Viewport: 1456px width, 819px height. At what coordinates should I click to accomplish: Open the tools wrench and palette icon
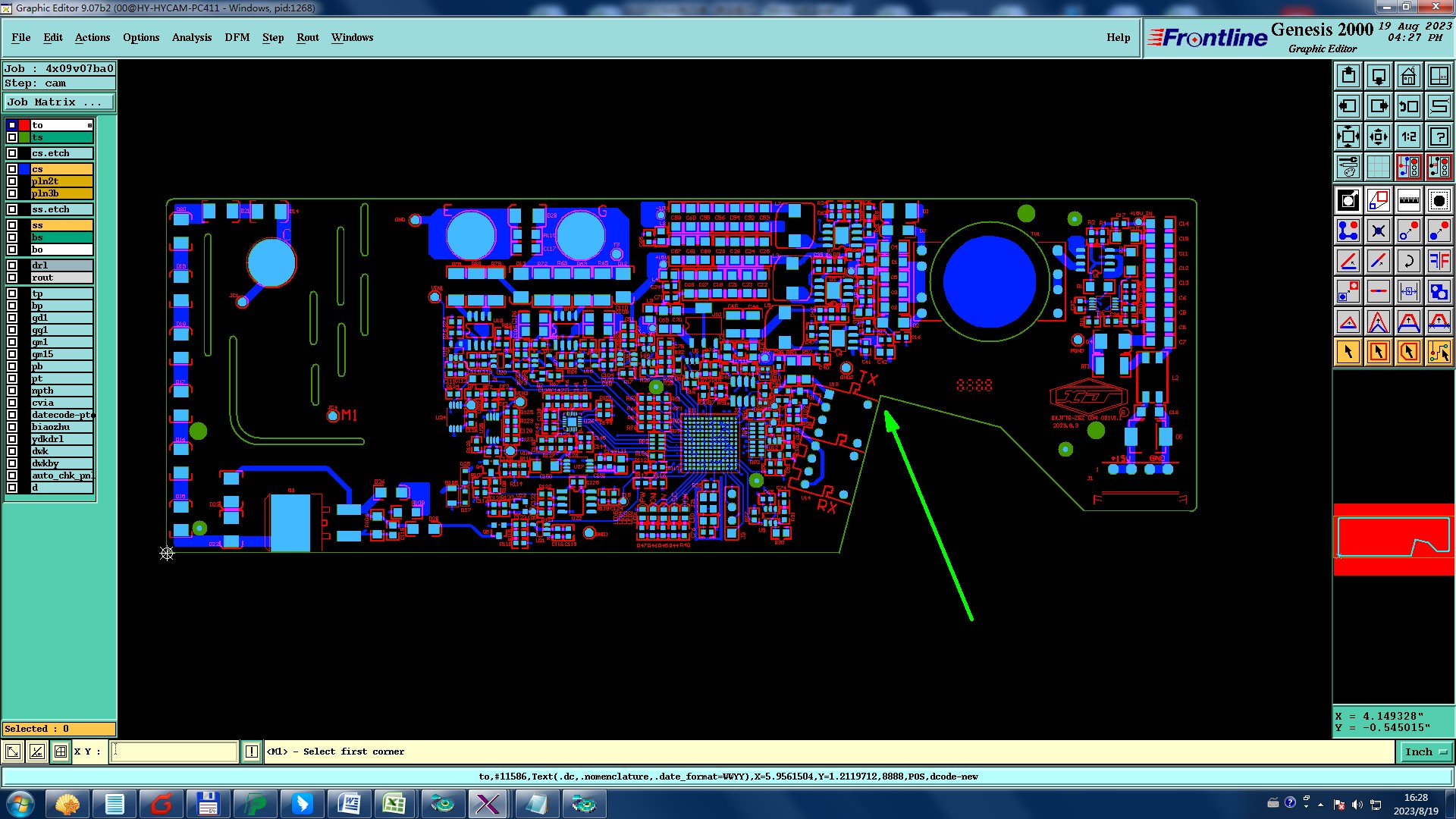coord(1348,167)
